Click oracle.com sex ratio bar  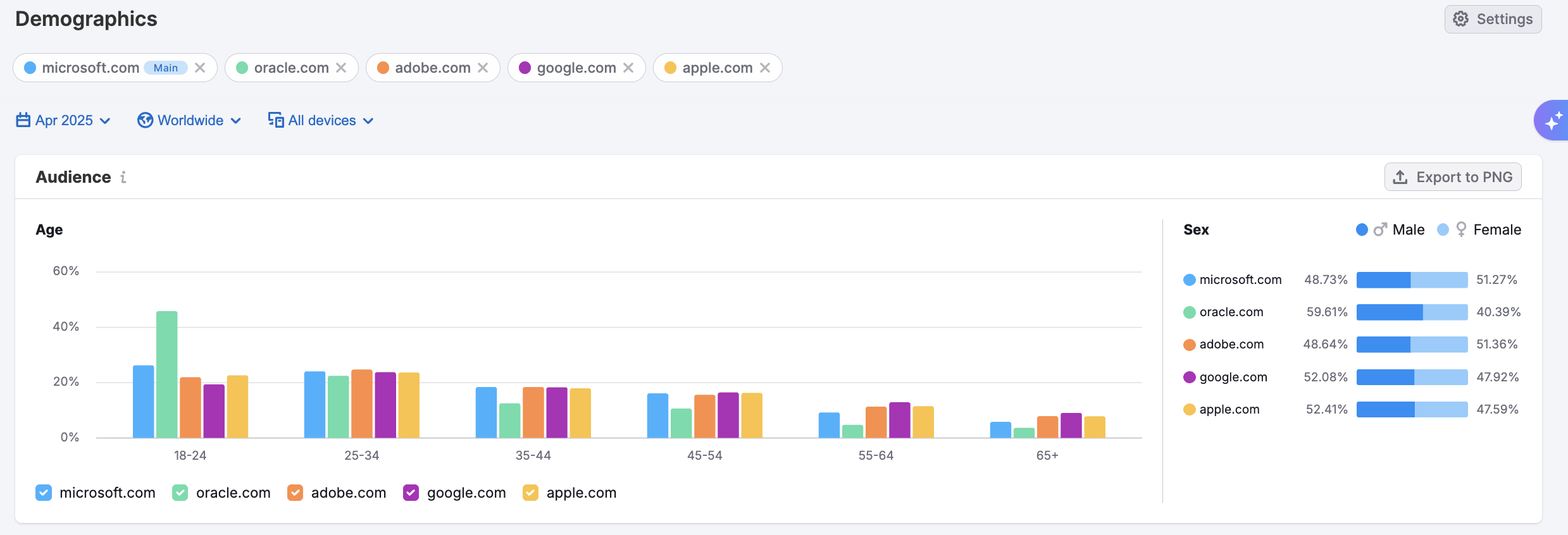coord(1412,312)
